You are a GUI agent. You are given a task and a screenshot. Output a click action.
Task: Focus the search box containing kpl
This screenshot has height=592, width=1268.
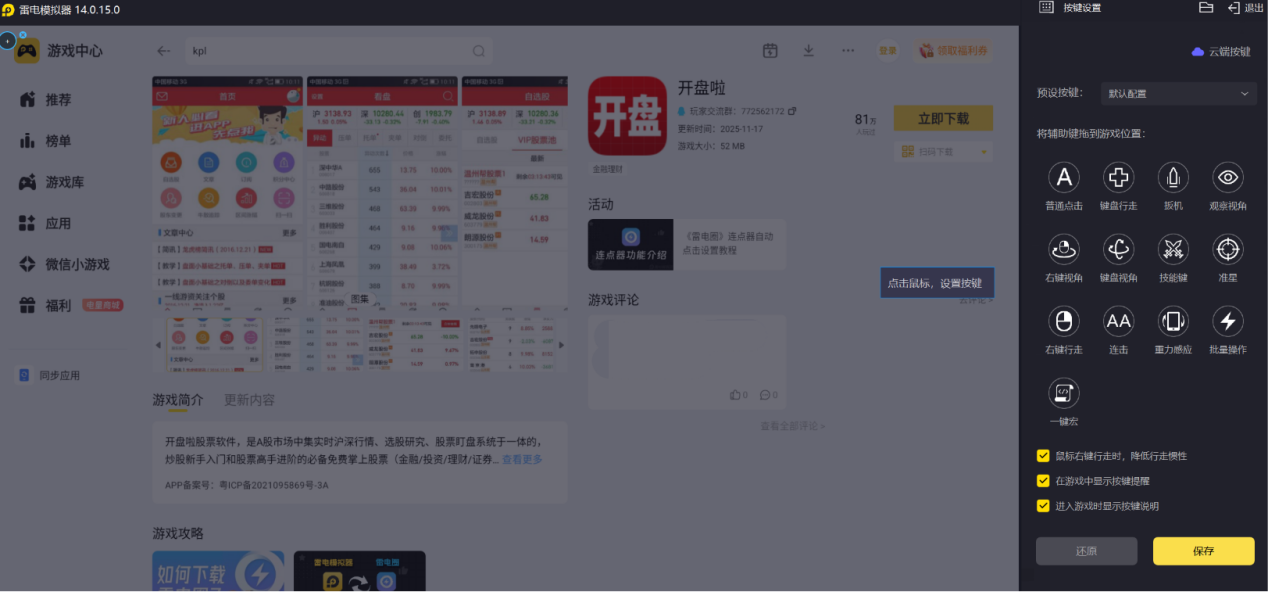click(339, 51)
